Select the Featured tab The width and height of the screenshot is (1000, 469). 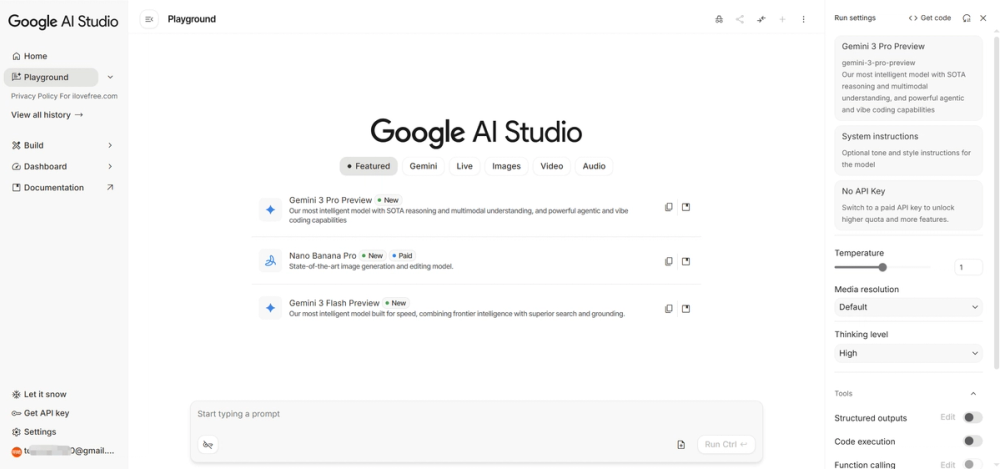click(369, 166)
